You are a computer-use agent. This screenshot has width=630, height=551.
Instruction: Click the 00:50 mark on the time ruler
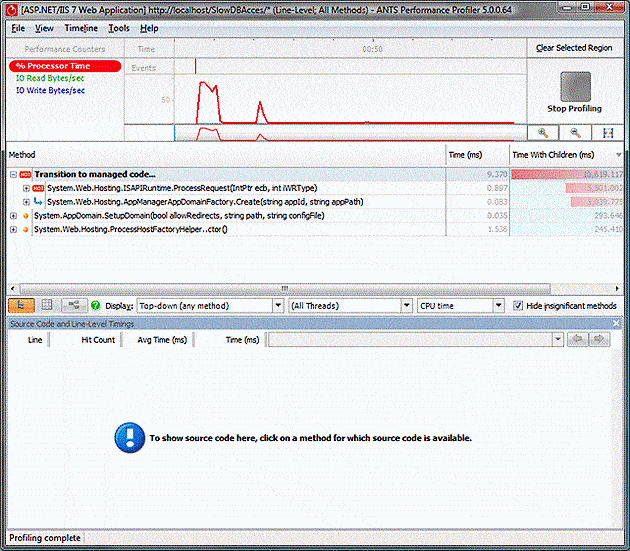coord(372,49)
